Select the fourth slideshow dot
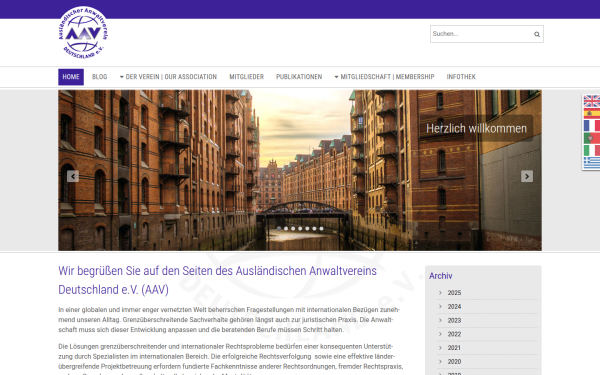This screenshot has height=375, width=600. 300,228
